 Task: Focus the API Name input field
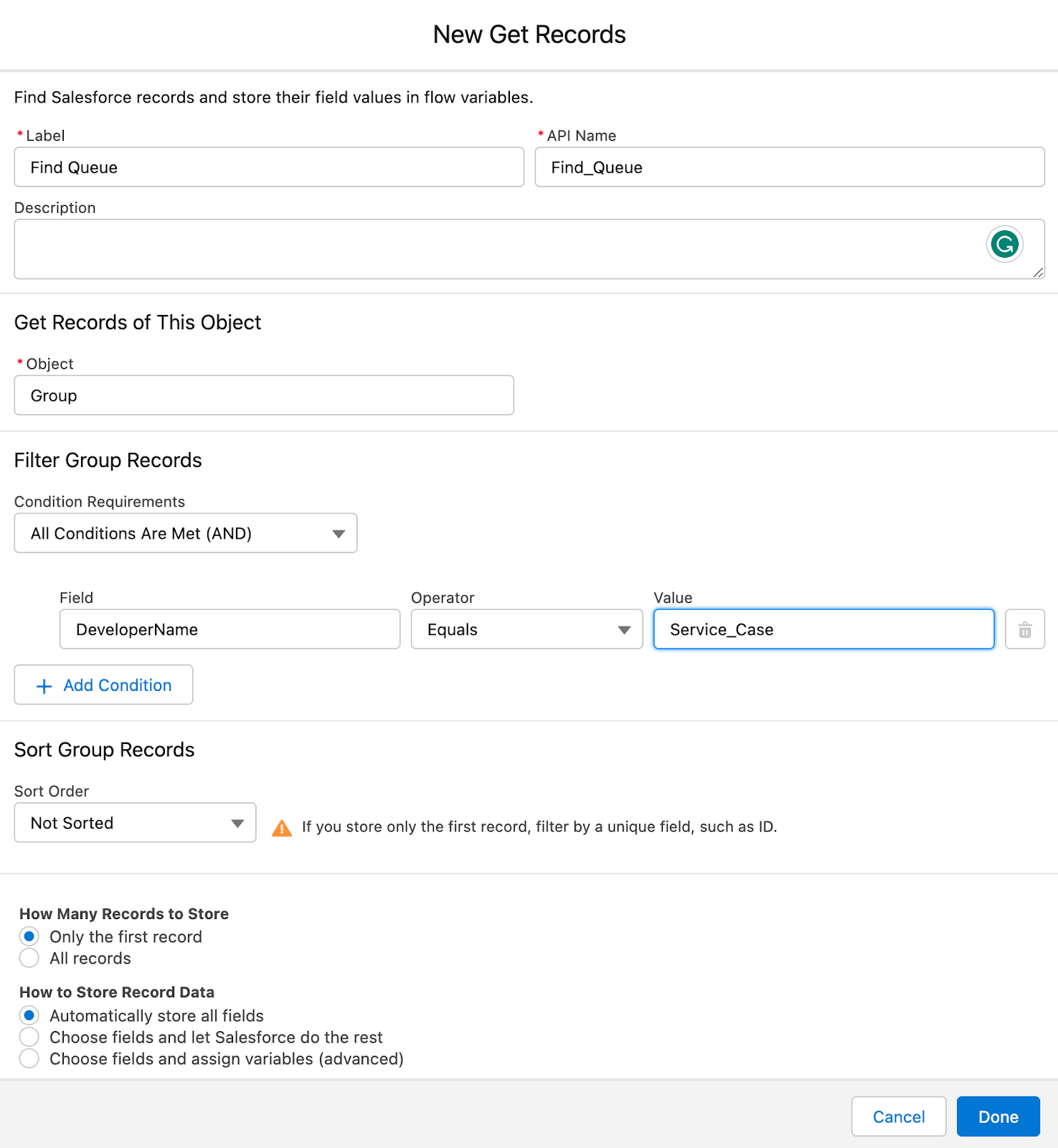pyautogui.click(x=789, y=167)
